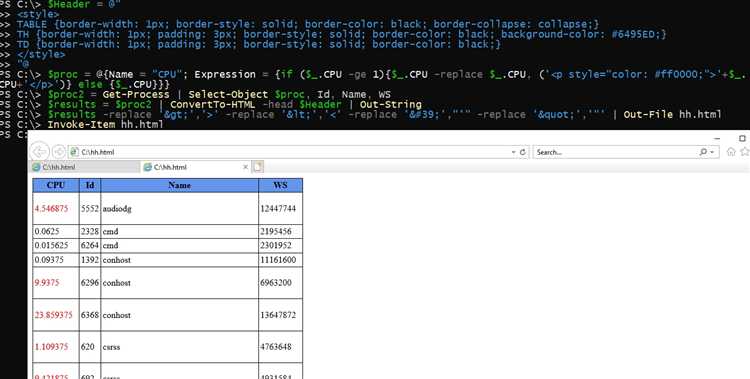Open a new browser tab
The height and width of the screenshot is (379, 750).
(x=258, y=167)
